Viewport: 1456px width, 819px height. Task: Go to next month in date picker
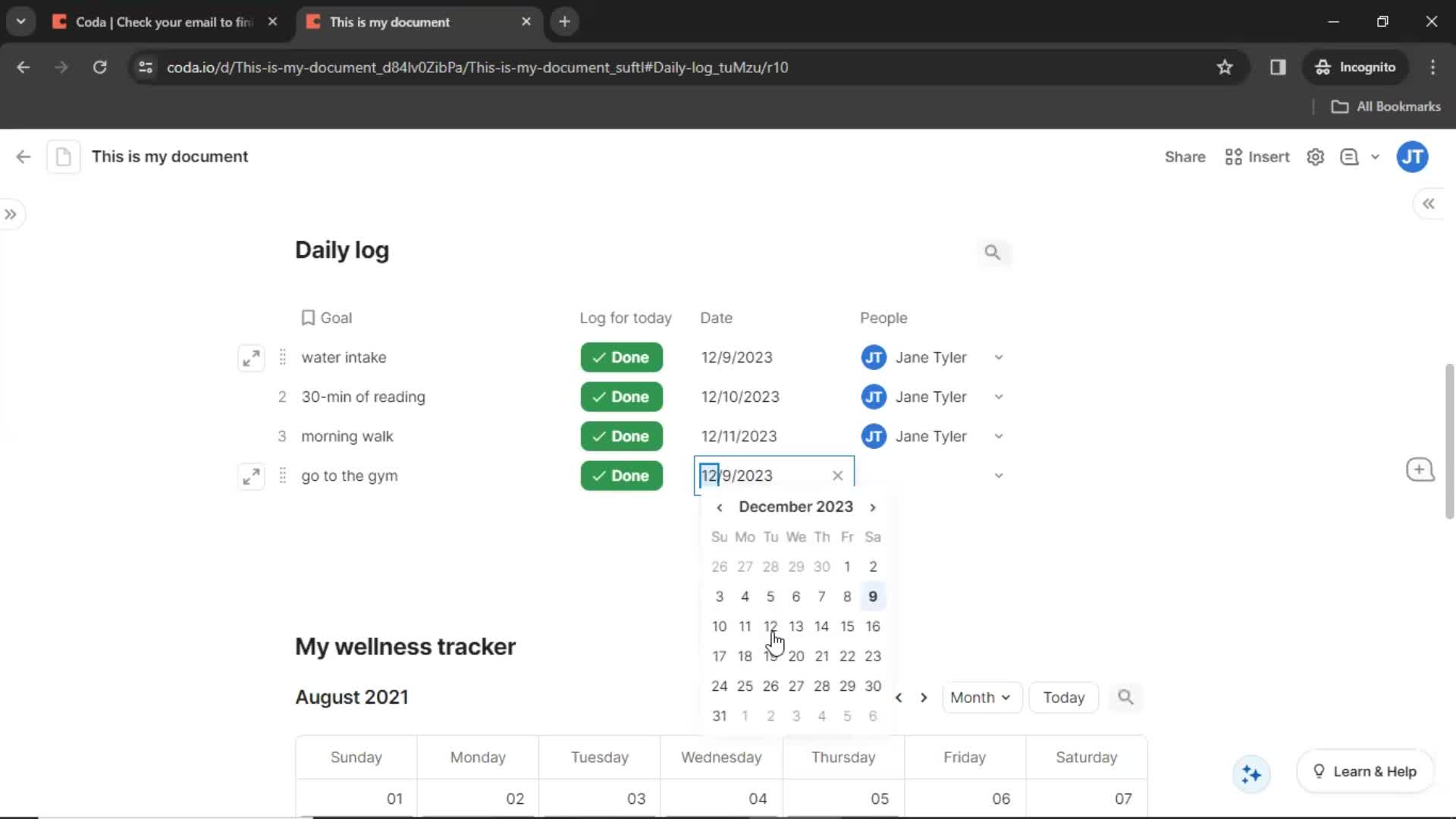tap(873, 507)
